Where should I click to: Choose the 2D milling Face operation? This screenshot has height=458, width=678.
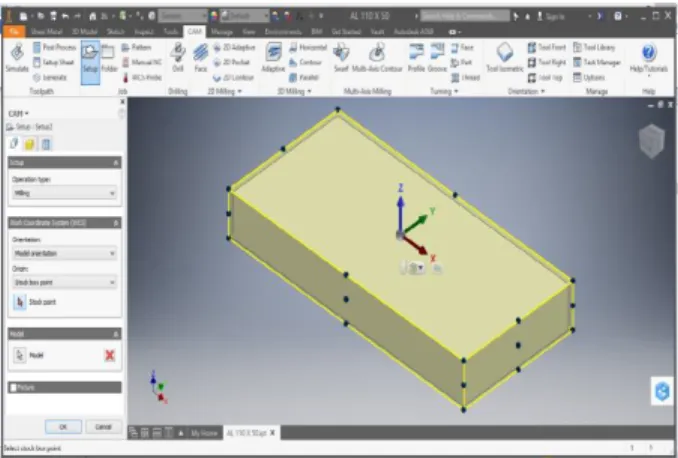pos(200,58)
